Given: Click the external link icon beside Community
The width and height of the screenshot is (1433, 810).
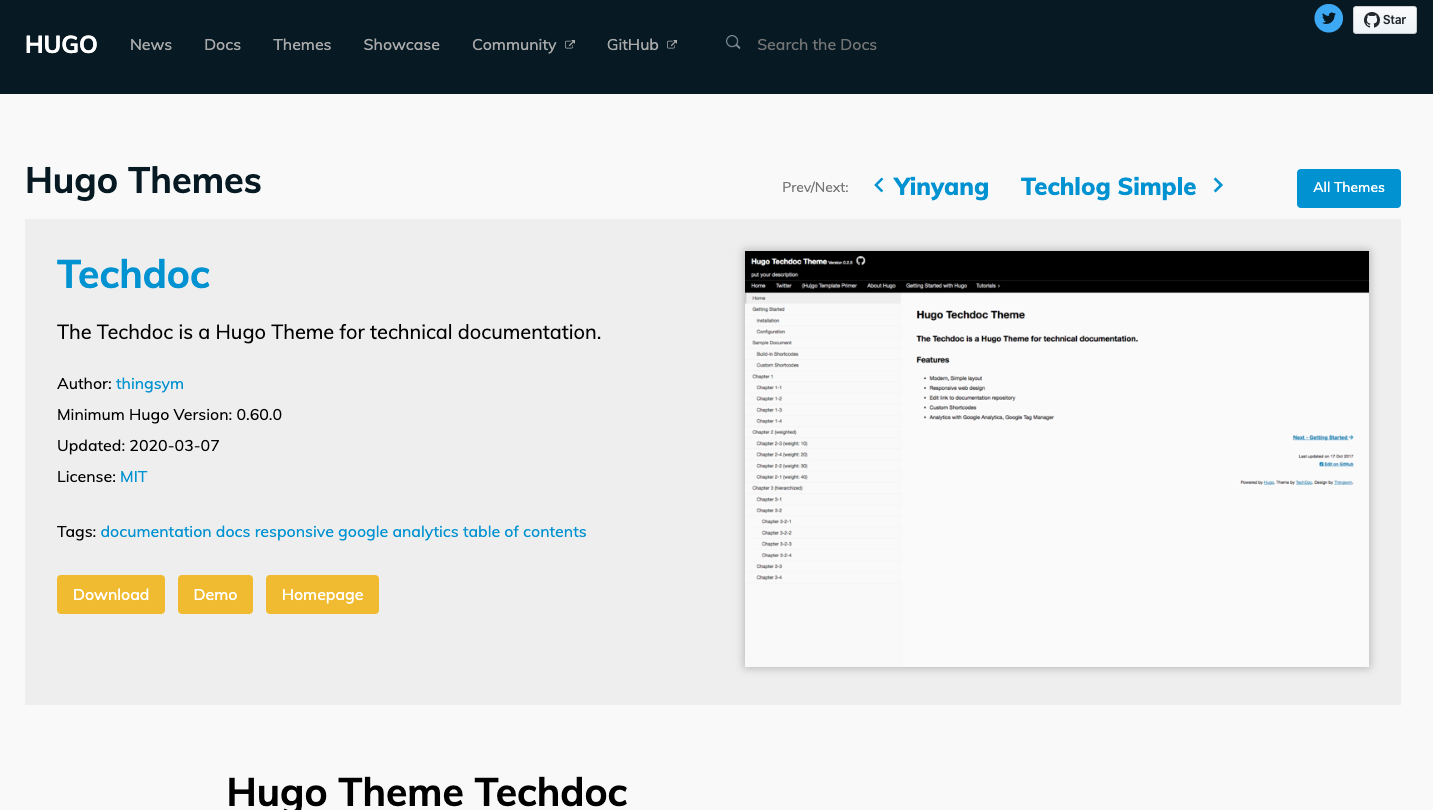Looking at the screenshot, I should coord(570,44).
